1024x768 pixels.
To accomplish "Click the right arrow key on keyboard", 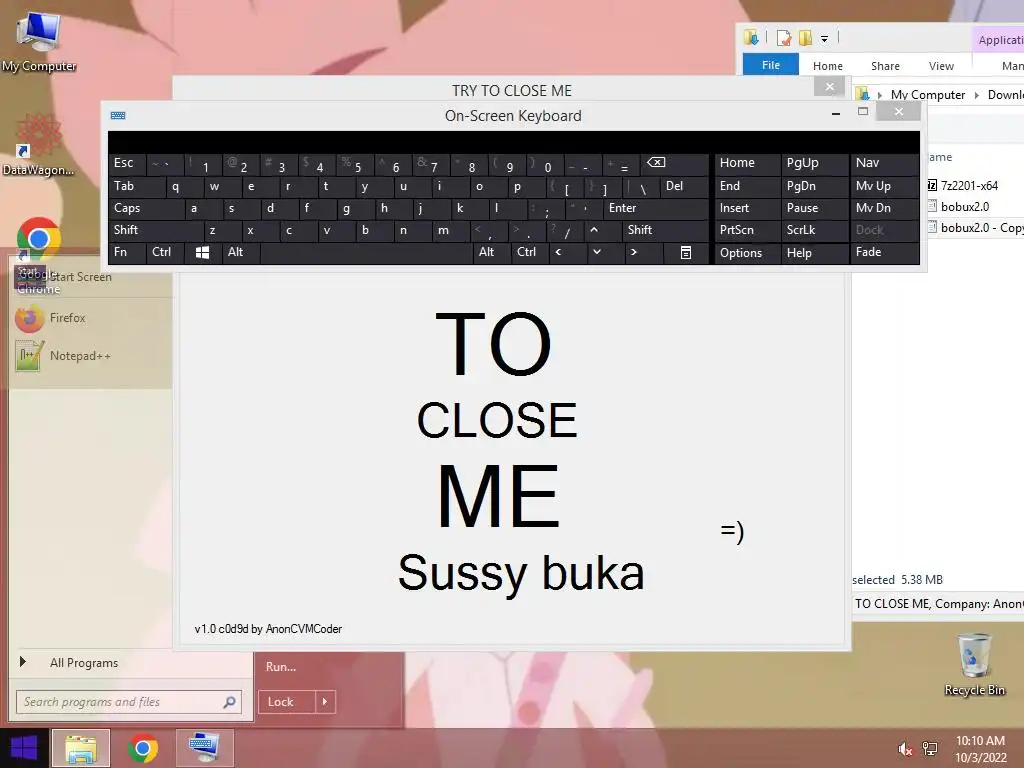I will click(633, 252).
